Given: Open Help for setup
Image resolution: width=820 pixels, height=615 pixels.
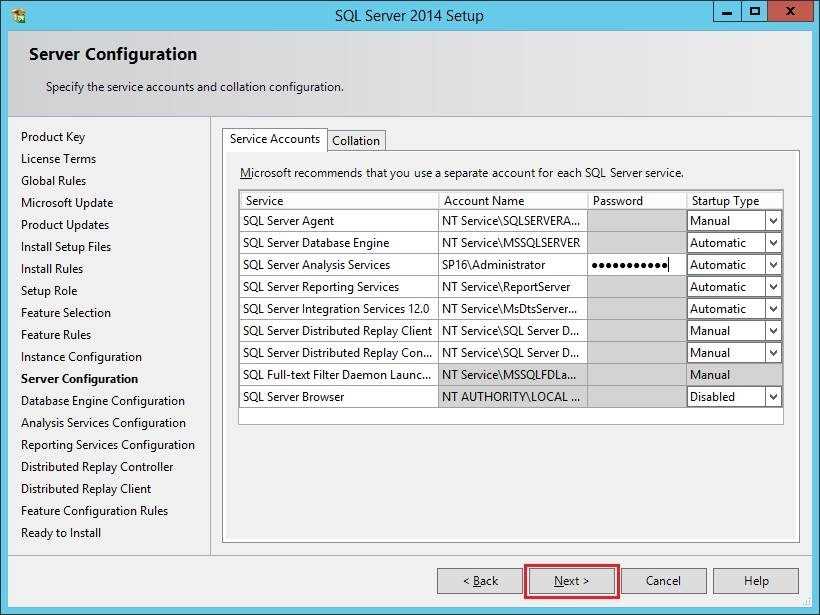Looking at the screenshot, I should pyautogui.click(x=756, y=581).
